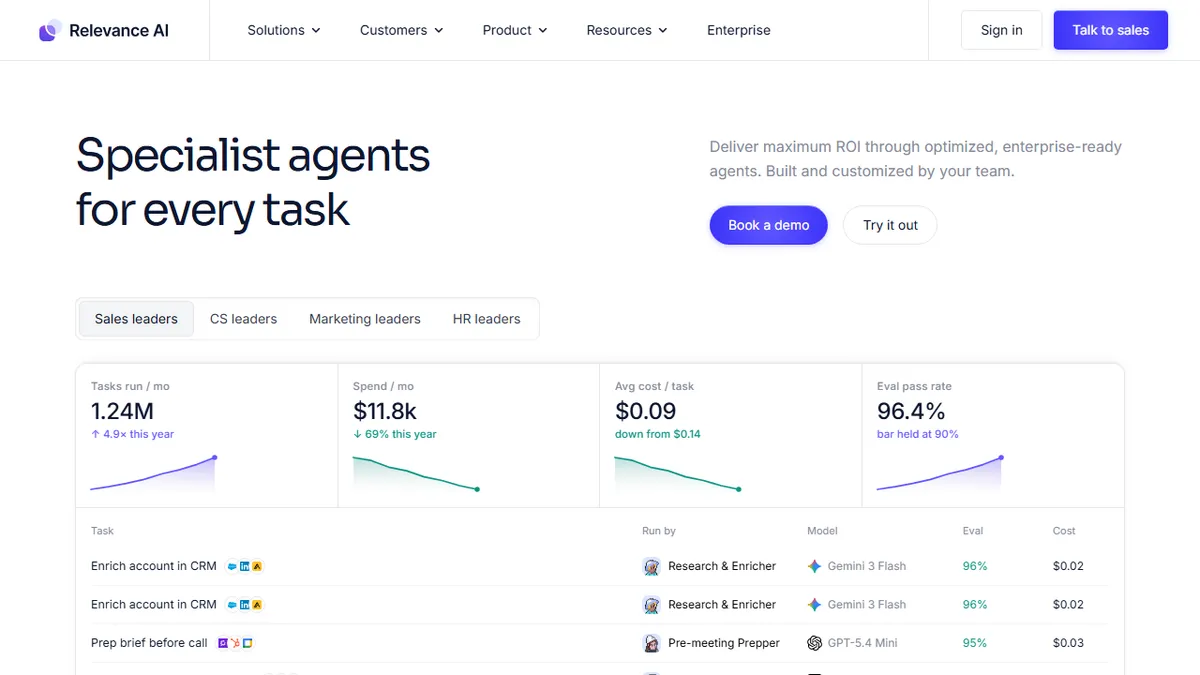
Task: Click the OpenAI icon beside GPT-5.4 Mini
Action: (814, 643)
